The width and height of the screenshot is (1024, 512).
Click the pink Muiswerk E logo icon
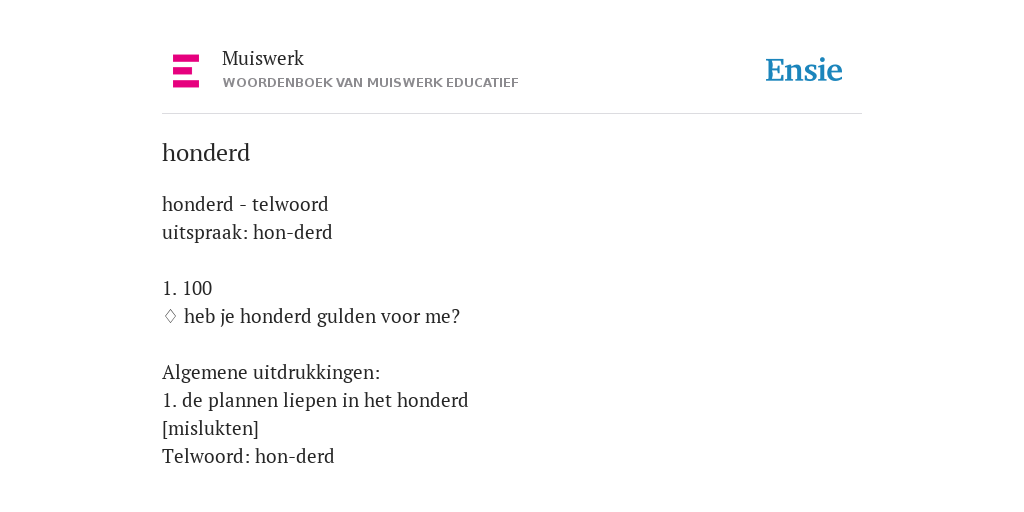[186, 71]
